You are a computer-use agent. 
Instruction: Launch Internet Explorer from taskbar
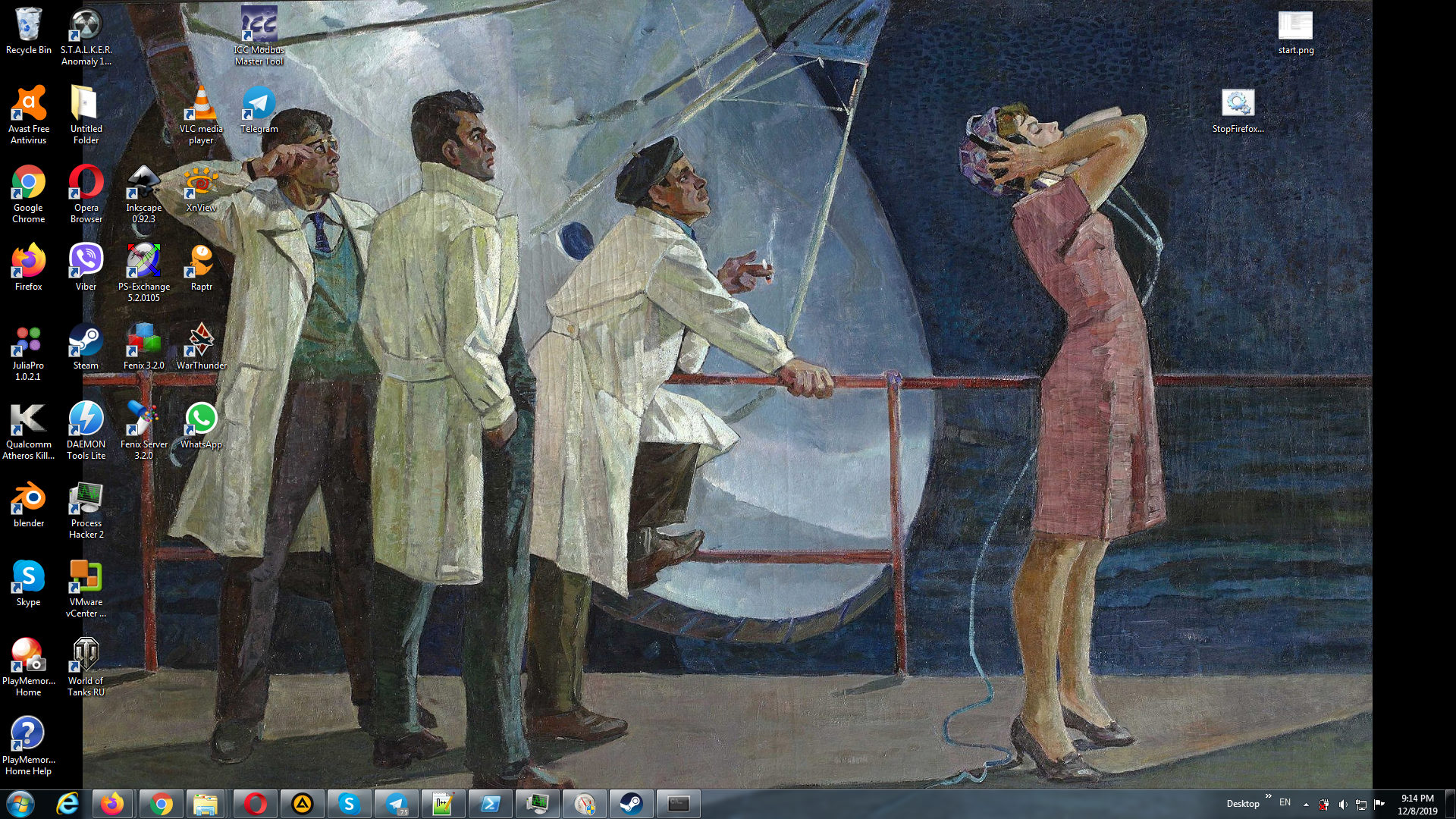coord(67,804)
